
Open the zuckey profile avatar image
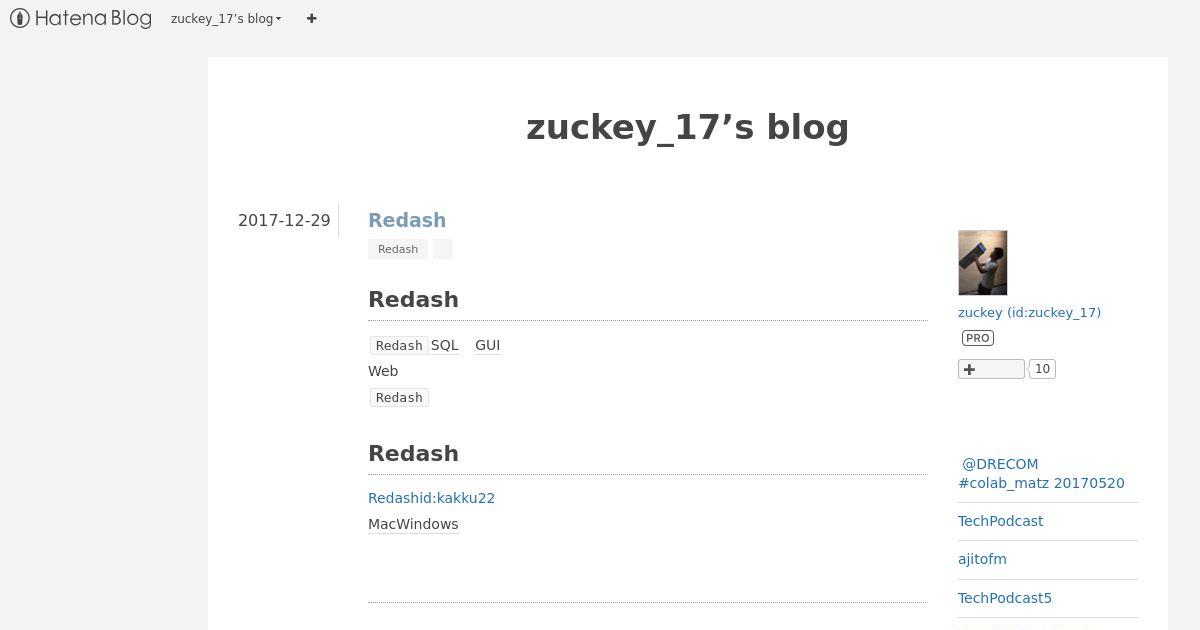(983, 263)
